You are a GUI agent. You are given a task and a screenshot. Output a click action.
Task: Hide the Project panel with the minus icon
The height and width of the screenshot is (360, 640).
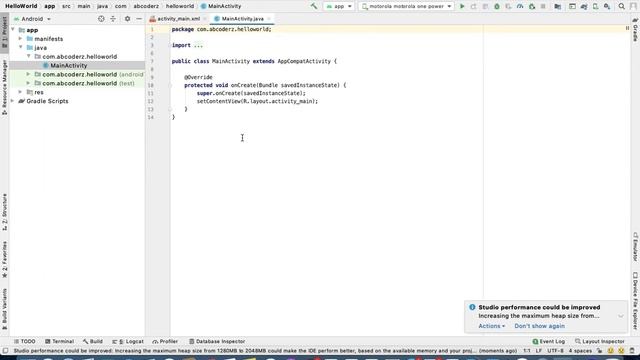[x=139, y=19]
